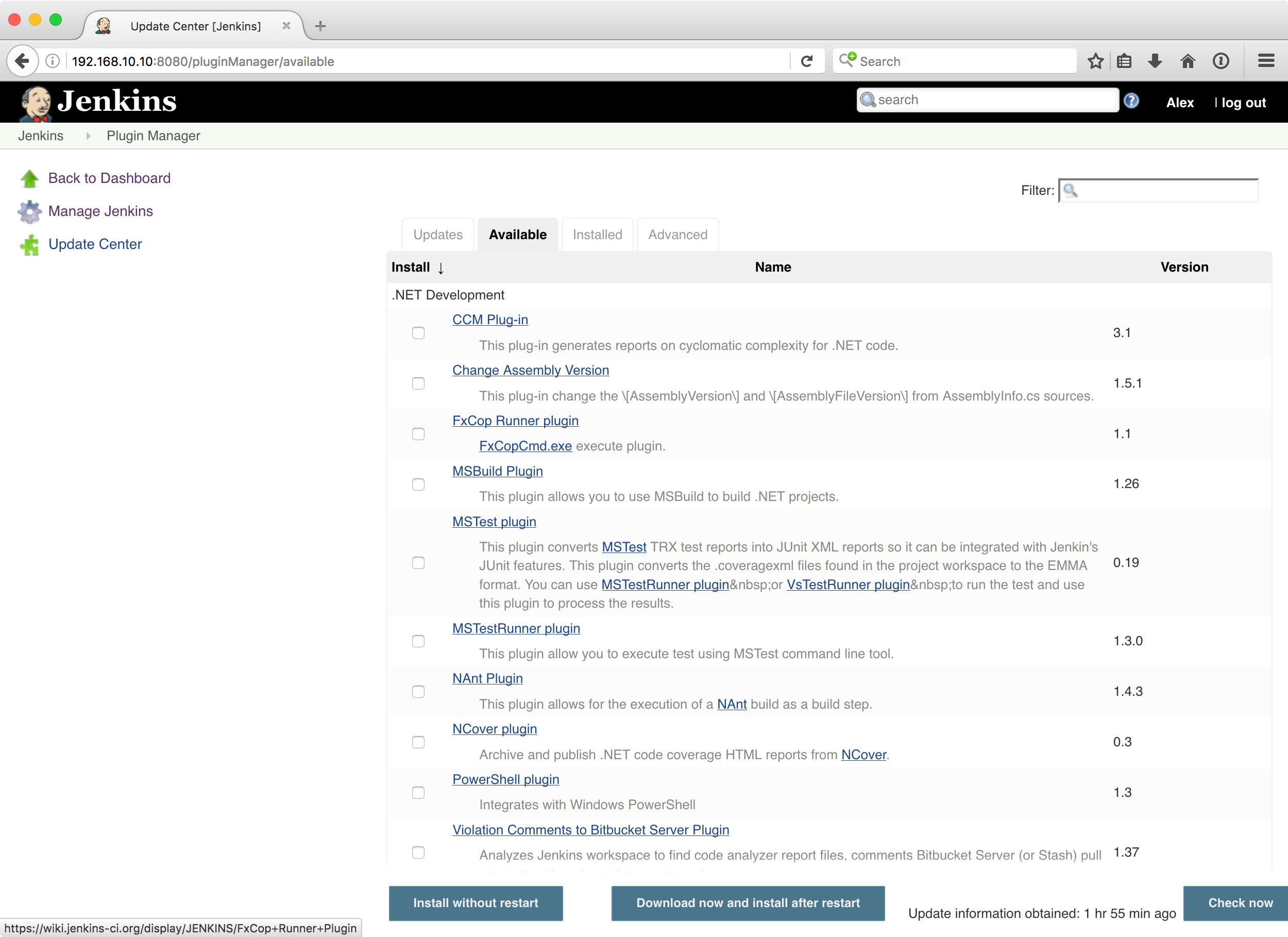Check the PowerShell plugin checkbox

coord(418,793)
